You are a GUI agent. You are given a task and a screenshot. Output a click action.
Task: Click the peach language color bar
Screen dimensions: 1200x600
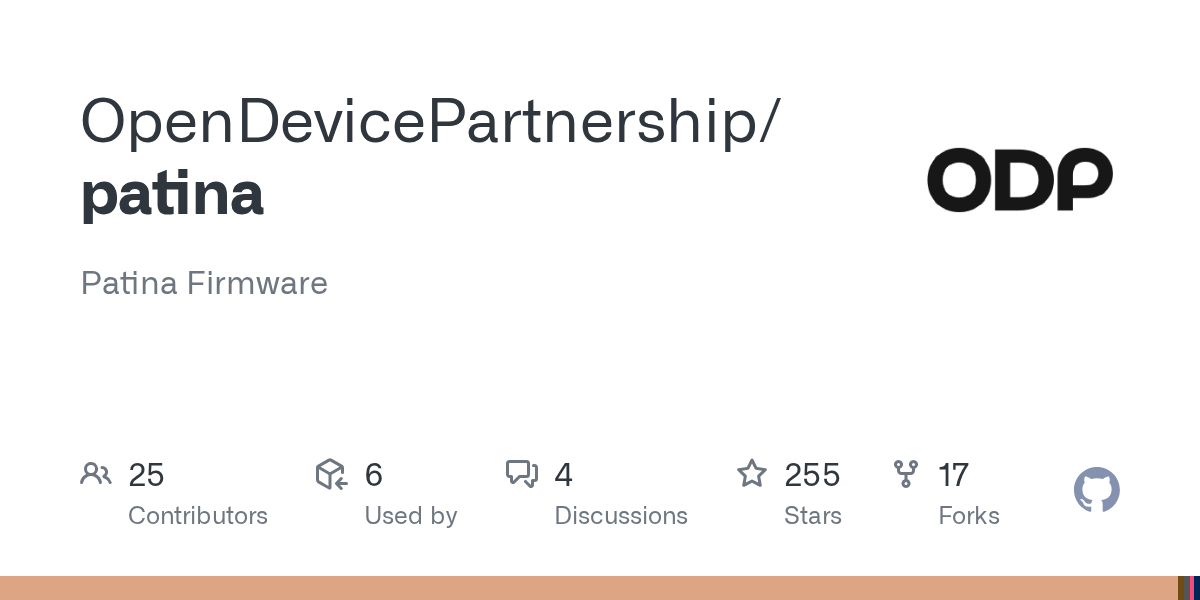point(588,588)
